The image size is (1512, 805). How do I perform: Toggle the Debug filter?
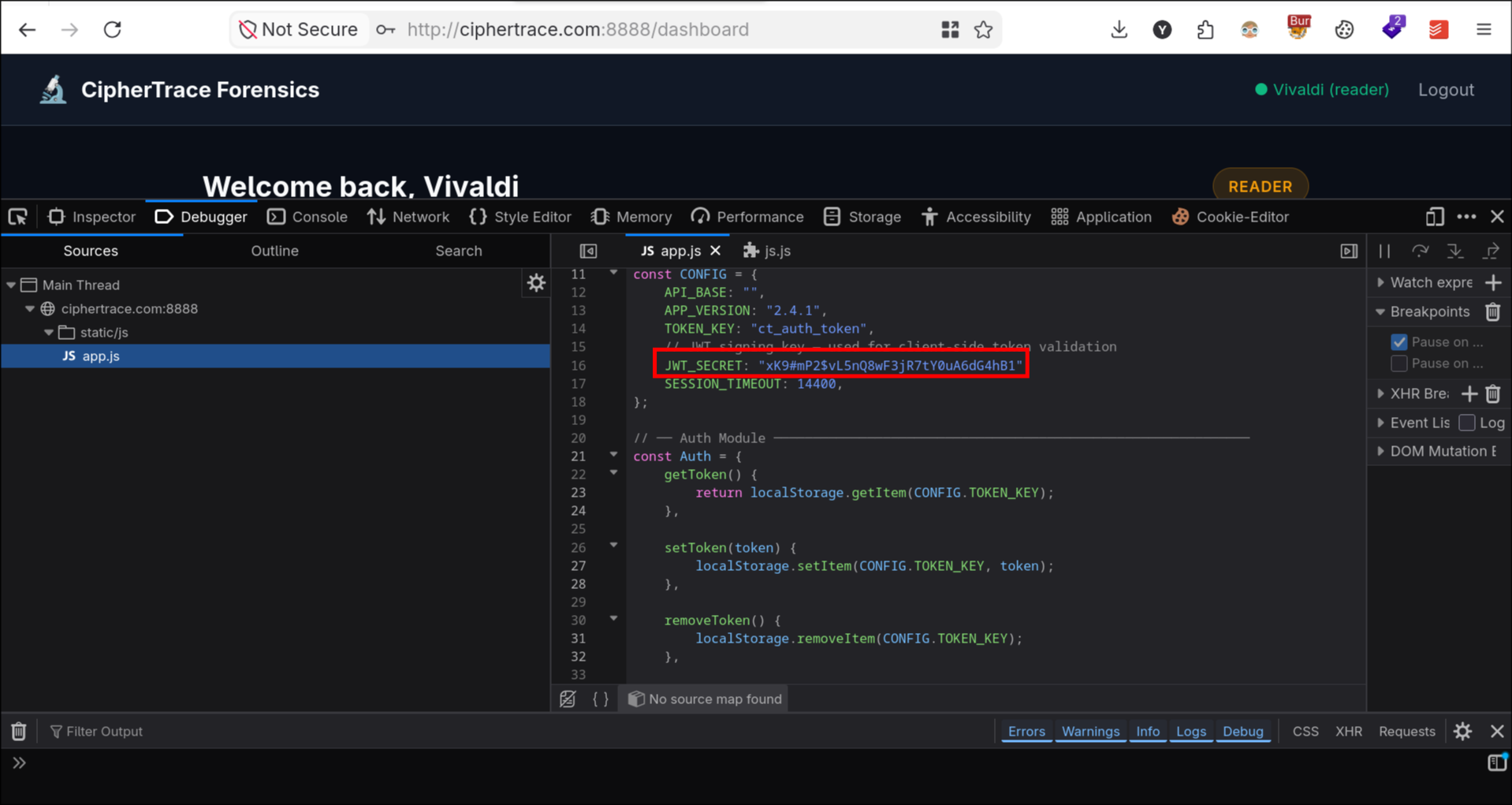point(1243,732)
